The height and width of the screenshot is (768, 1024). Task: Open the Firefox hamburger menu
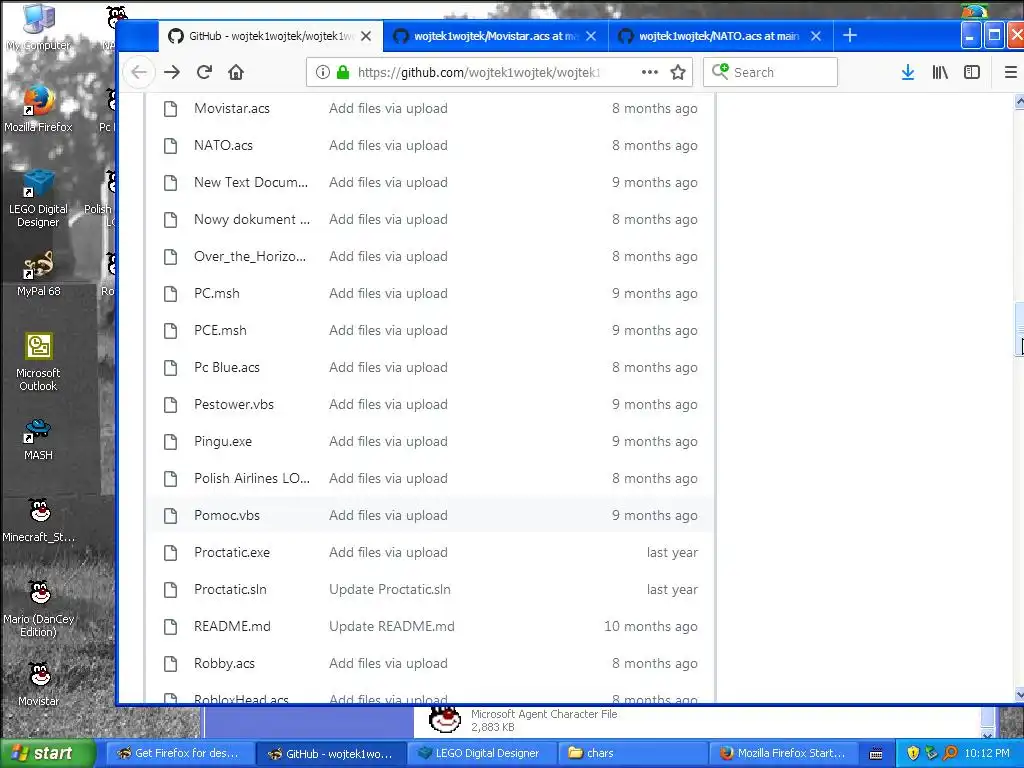(x=1010, y=72)
